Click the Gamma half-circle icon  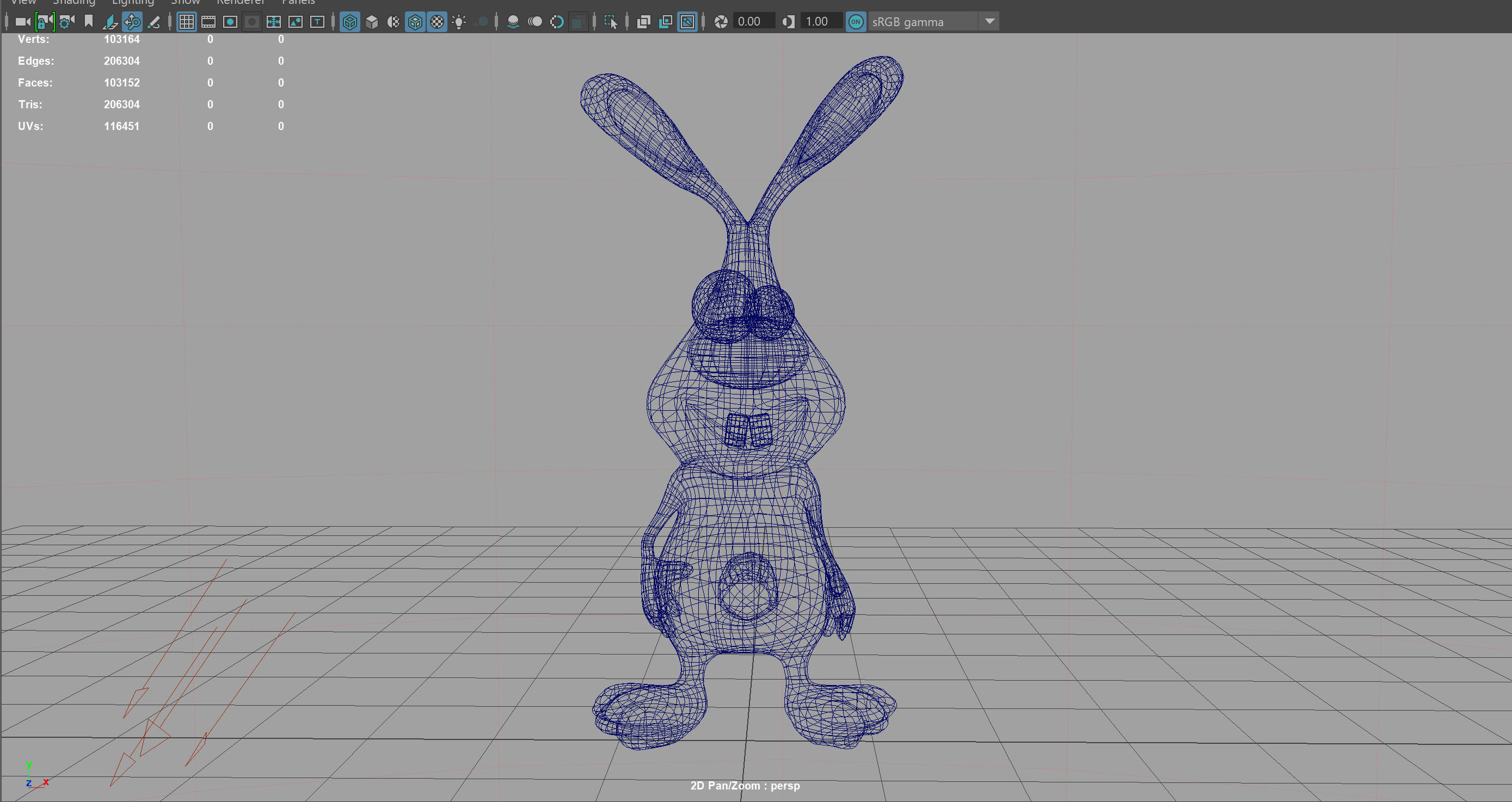788,22
